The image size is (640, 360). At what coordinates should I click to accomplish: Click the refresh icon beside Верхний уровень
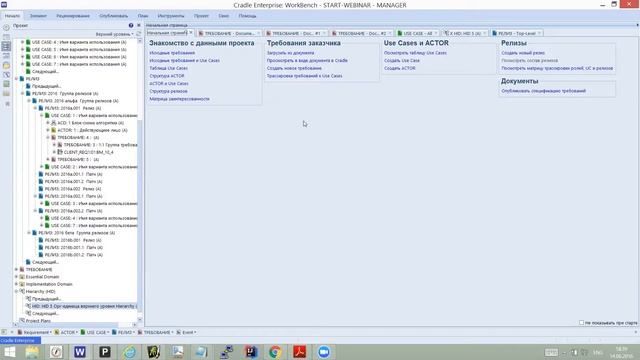pos(138,34)
